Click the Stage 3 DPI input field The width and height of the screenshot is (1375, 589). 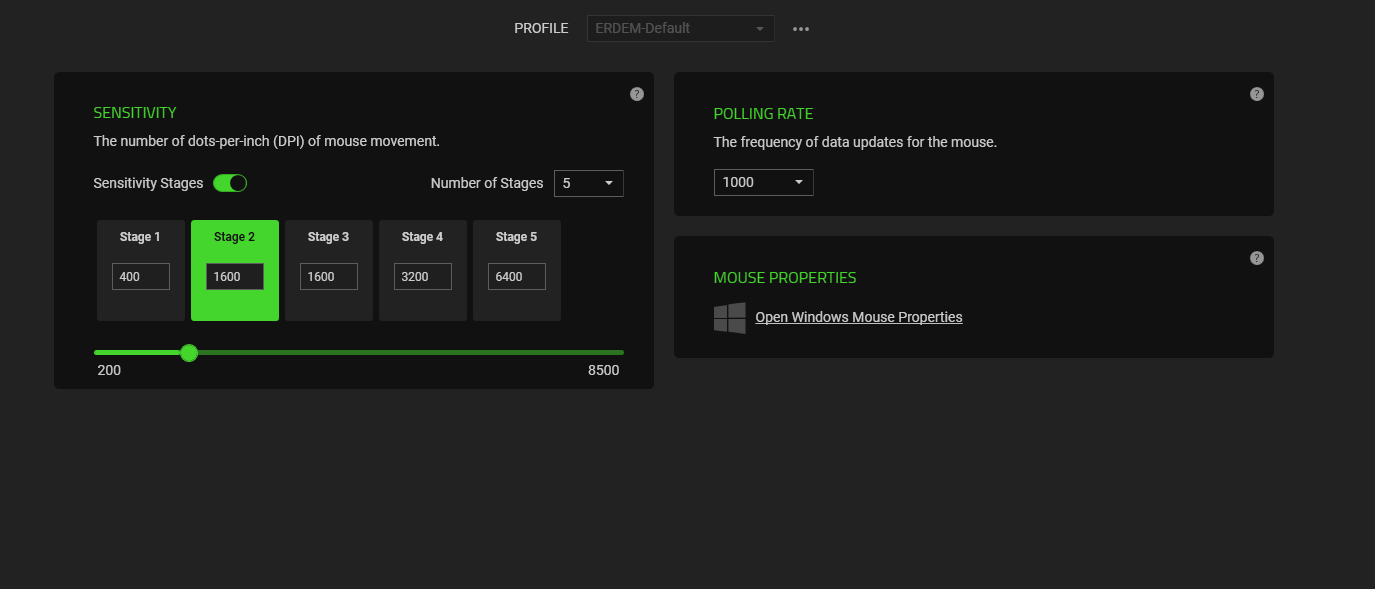pyautogui.click(x=329, y=276)
